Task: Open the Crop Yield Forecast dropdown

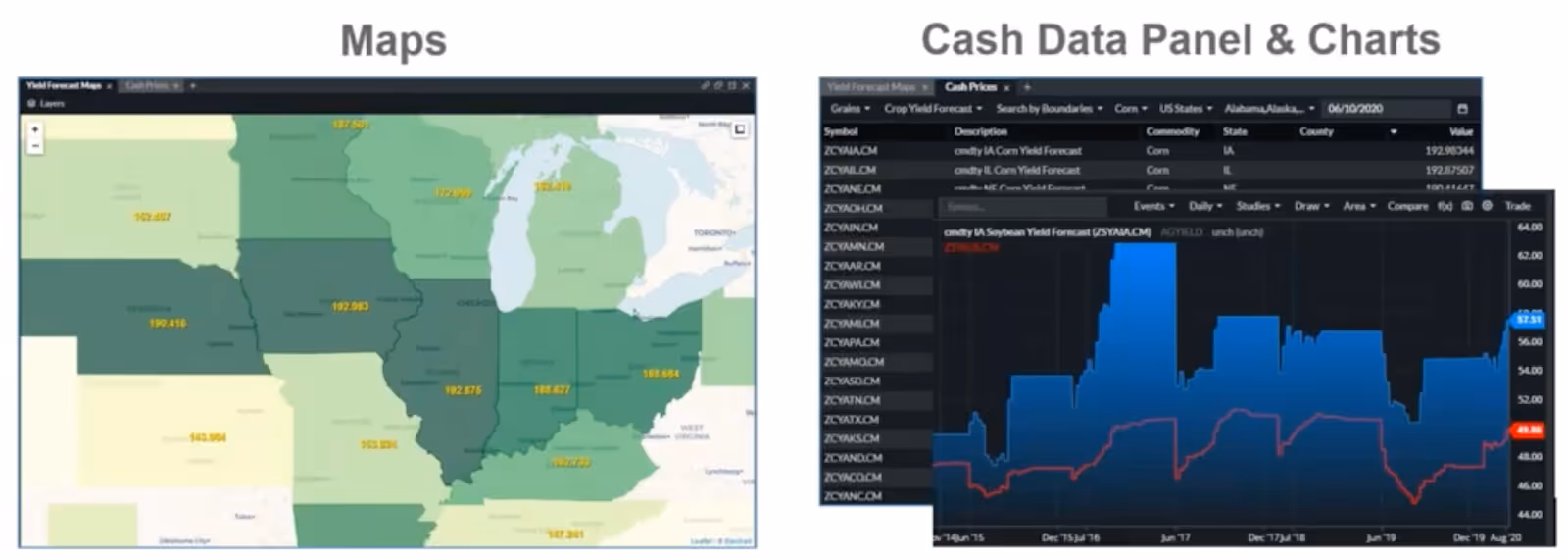Action: pos(933,109)
